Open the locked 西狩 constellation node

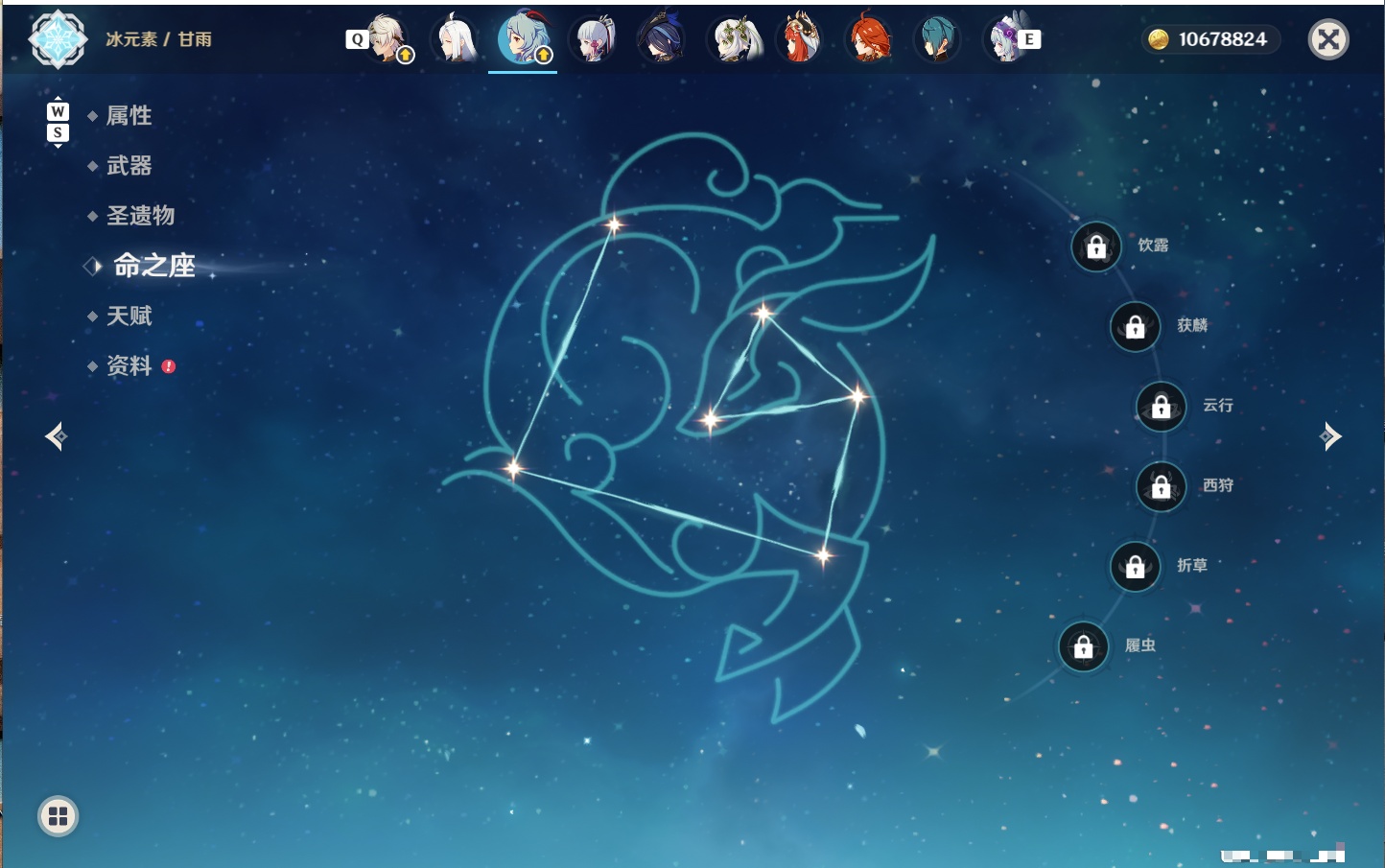pyautogui.click(x=1161, y=486)
